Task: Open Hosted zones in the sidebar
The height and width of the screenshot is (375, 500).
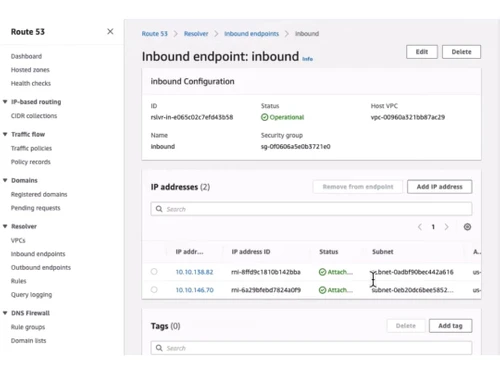Action: click(x=30, y=70)
